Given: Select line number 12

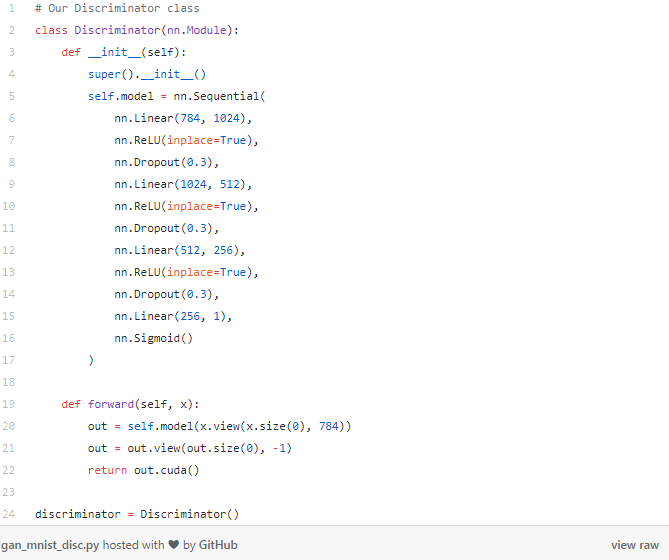Looking at the screenshot, I should [x=9, y=250].
